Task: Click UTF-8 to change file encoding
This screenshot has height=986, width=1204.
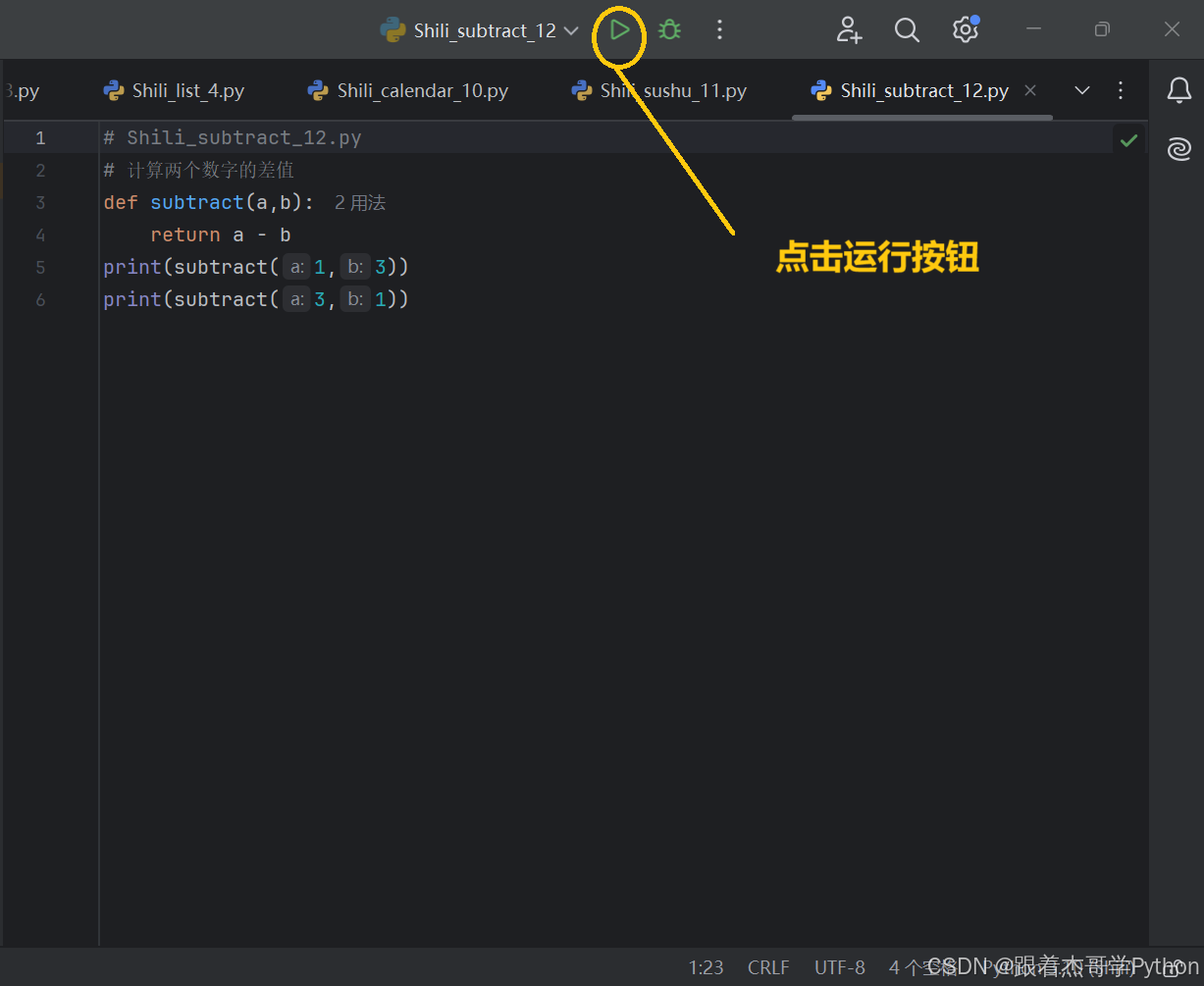Action: coord(839,967)
